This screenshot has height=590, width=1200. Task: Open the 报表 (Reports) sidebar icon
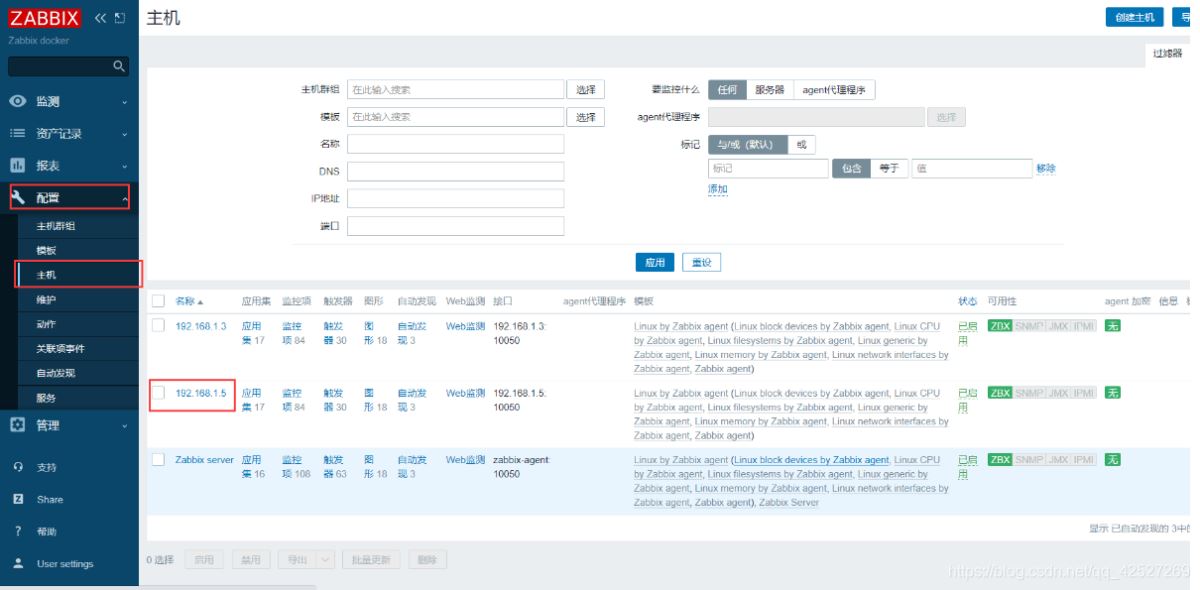17,165
